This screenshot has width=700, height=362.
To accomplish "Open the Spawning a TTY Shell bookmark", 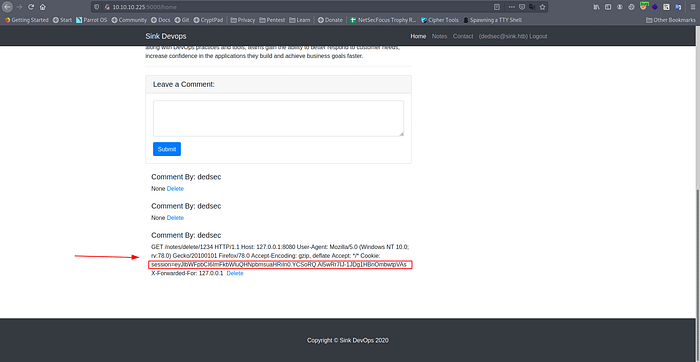I will pyautogui.click(x=492, y=20).
